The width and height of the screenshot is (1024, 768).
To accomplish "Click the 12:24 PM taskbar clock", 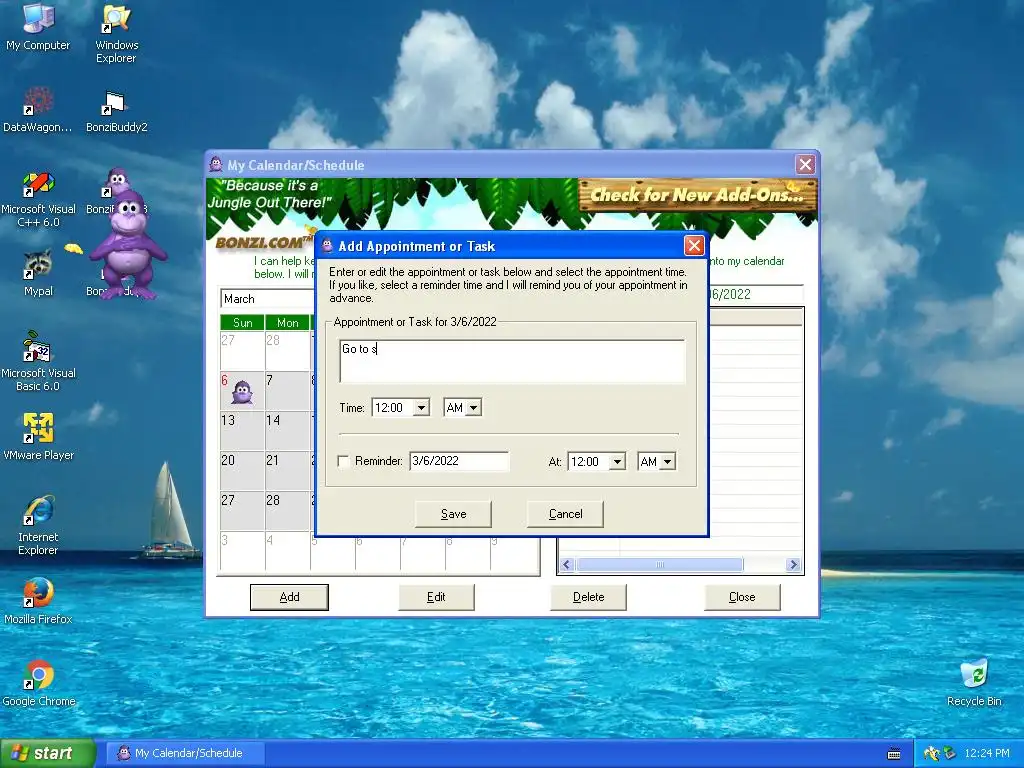I will (x=987, y=753).
